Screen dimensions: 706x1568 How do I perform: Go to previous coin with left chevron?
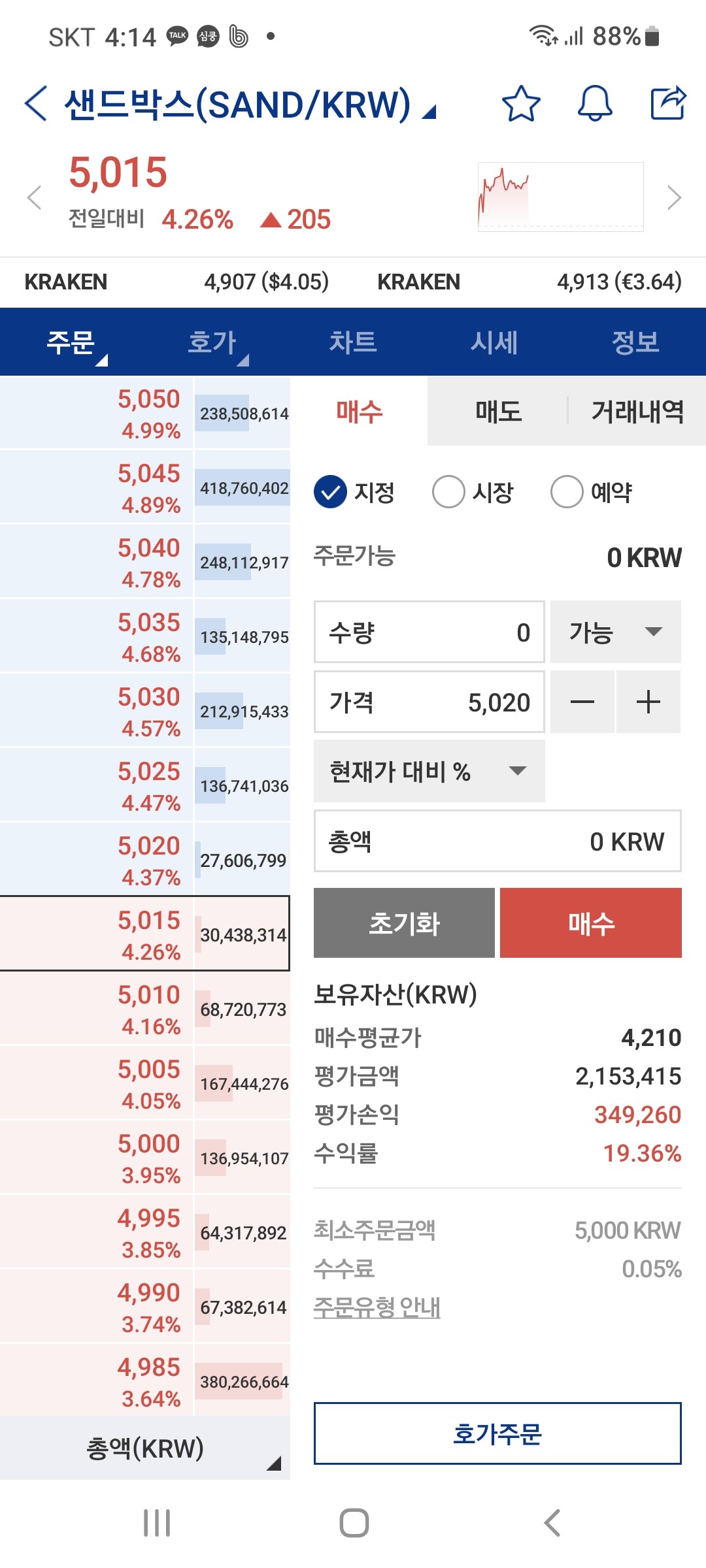[x=34, y=197]
